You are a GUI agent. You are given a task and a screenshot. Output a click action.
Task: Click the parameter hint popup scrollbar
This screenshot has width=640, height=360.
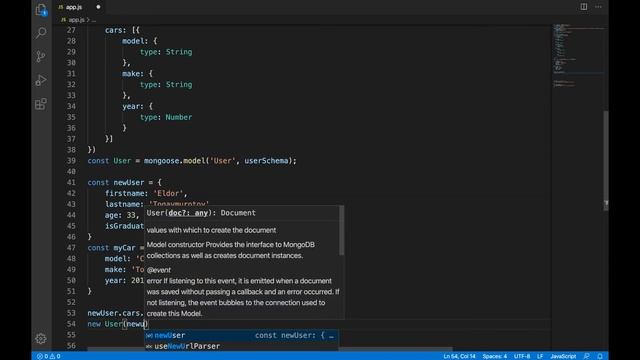click(x=342, y=231)
